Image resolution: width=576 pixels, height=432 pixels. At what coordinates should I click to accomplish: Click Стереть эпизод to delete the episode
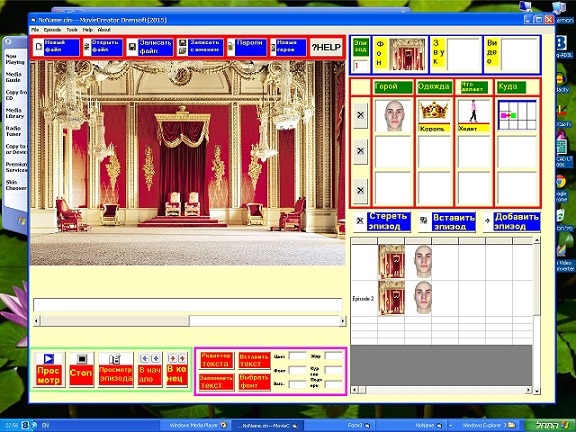point(382,222)
